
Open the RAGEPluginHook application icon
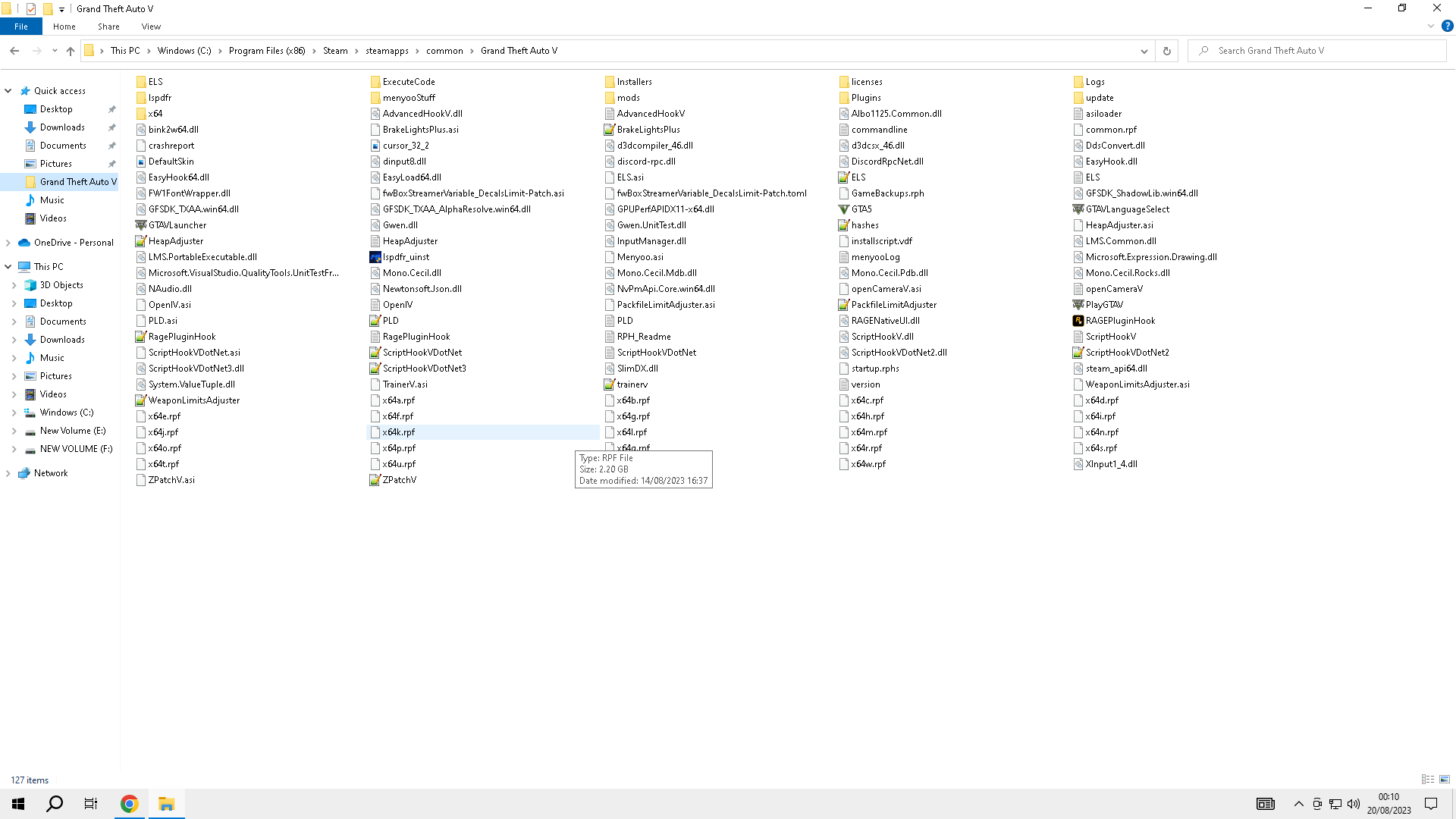(1078, 321)
